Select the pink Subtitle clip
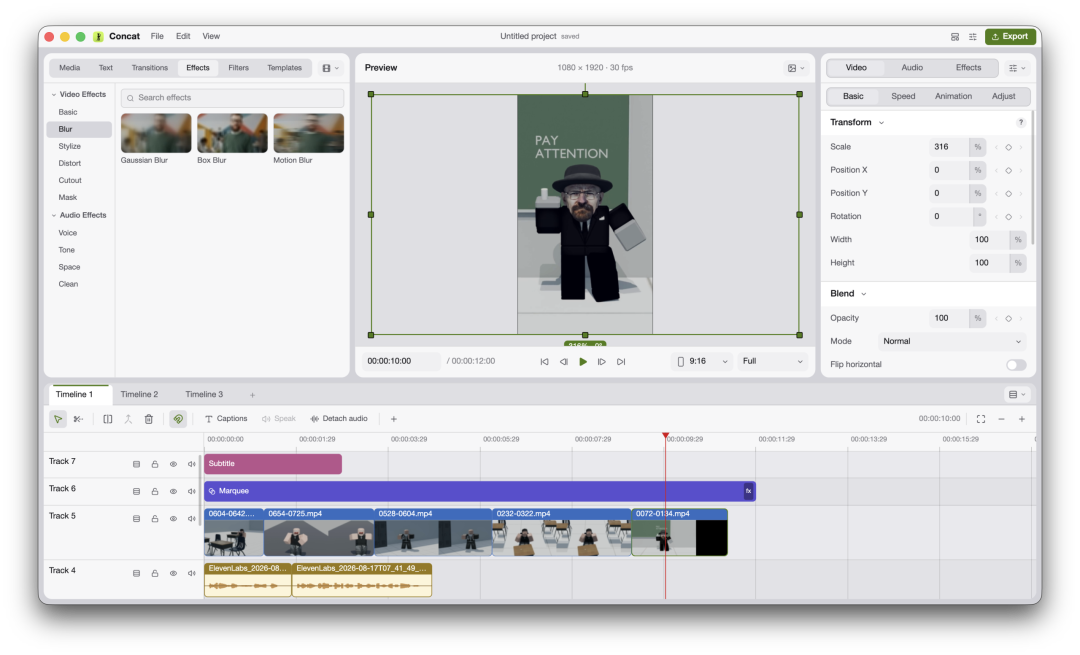 (x=273, y=464)
